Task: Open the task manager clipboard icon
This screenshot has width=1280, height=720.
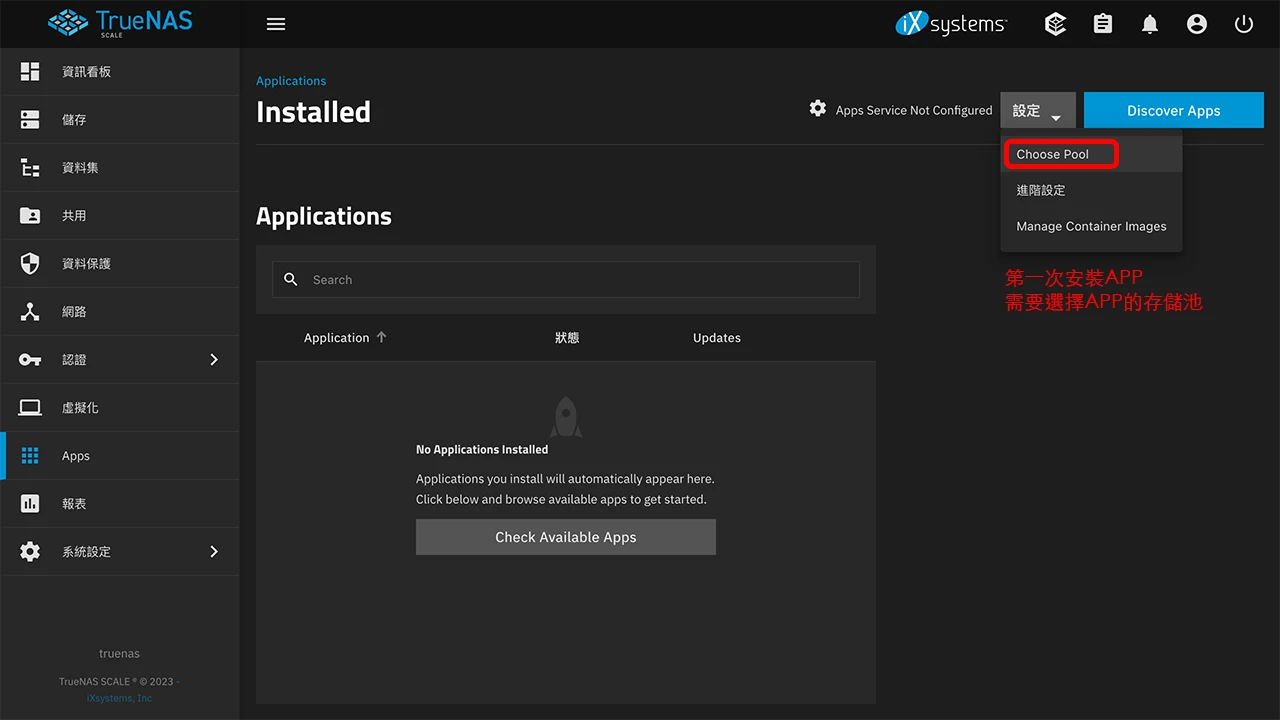Action: 1102,23
